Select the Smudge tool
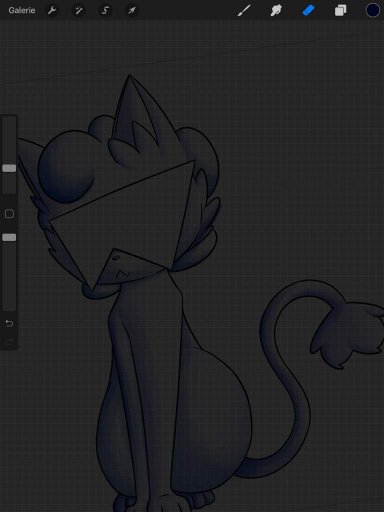The height and width of the screenshot is (512, 384). [276, 10]
